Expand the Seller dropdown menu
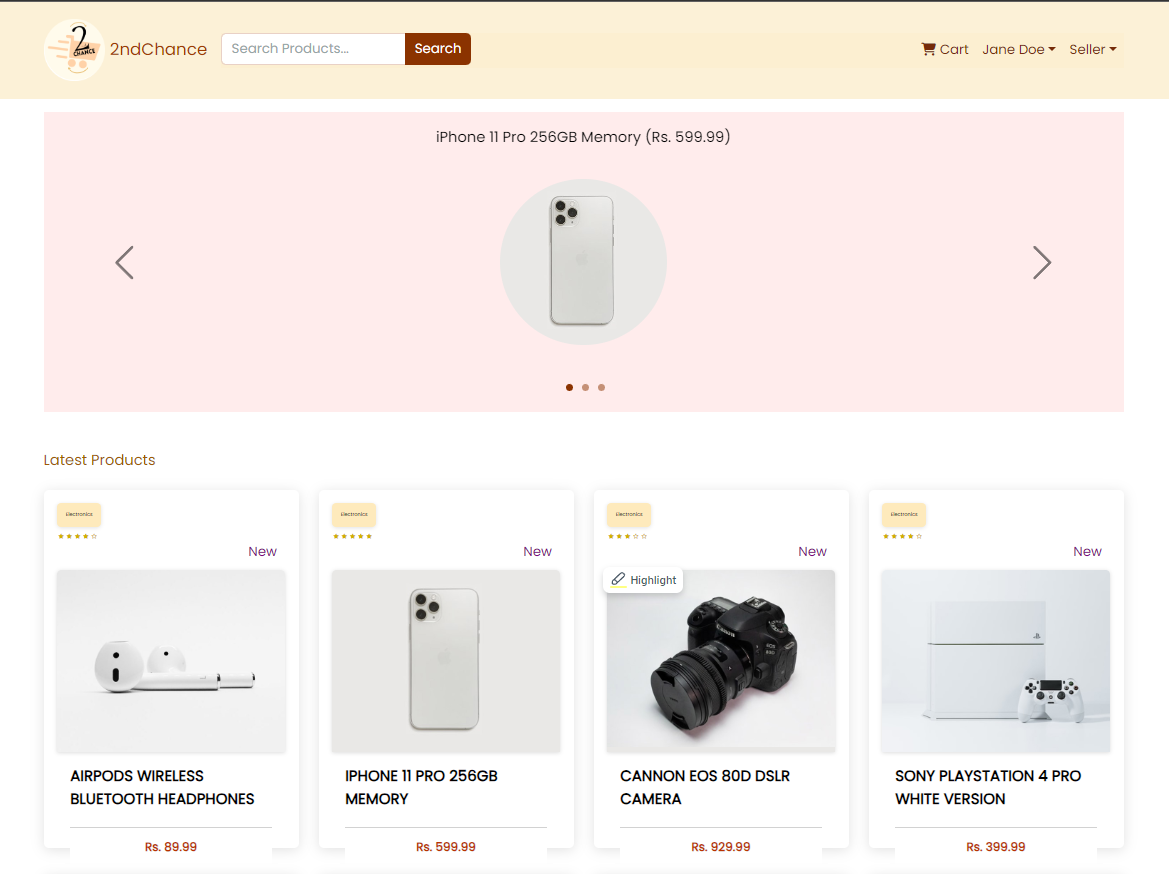 [1092, 49]
